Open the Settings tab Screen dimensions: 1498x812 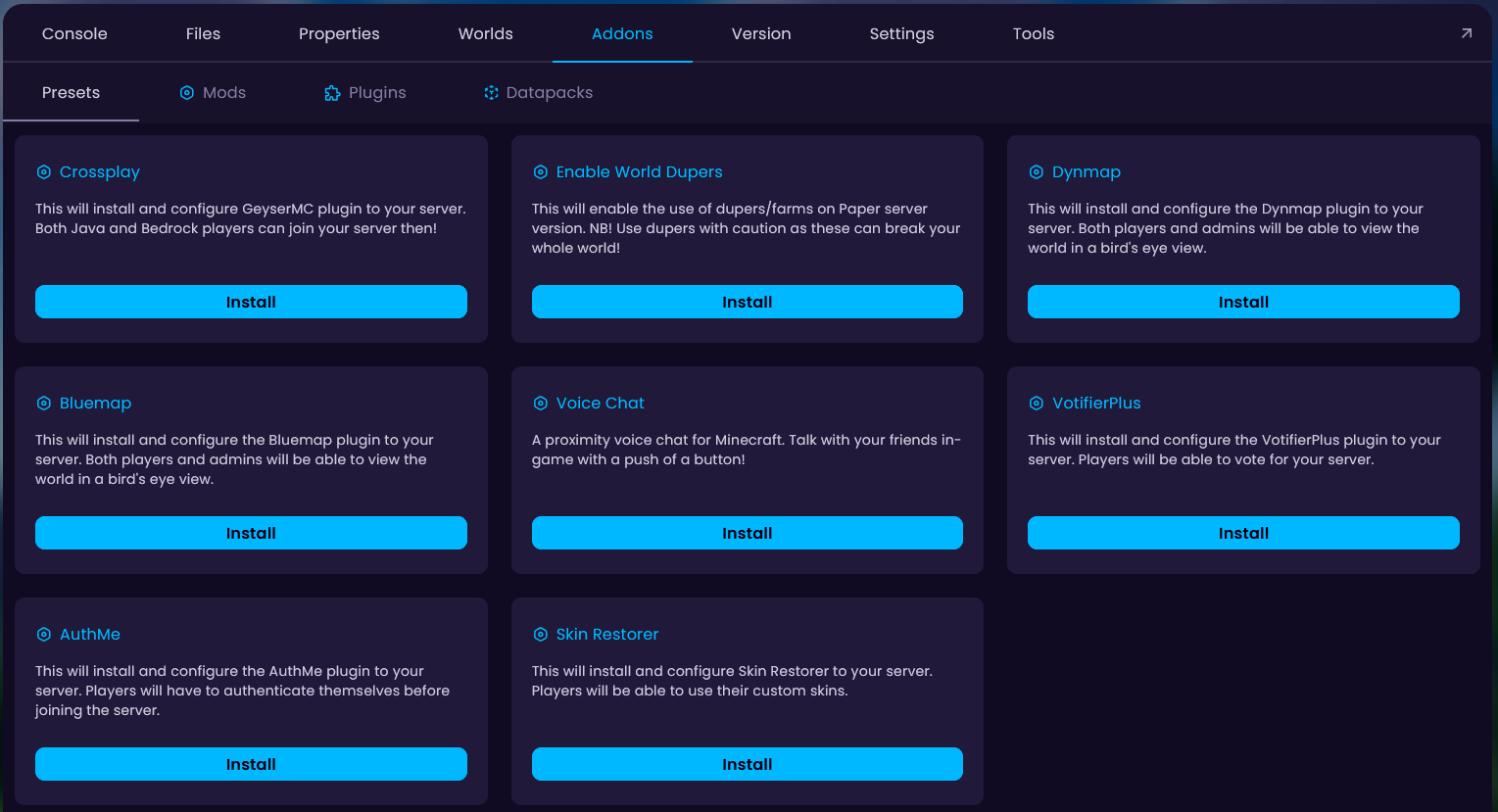coord(902,33)
